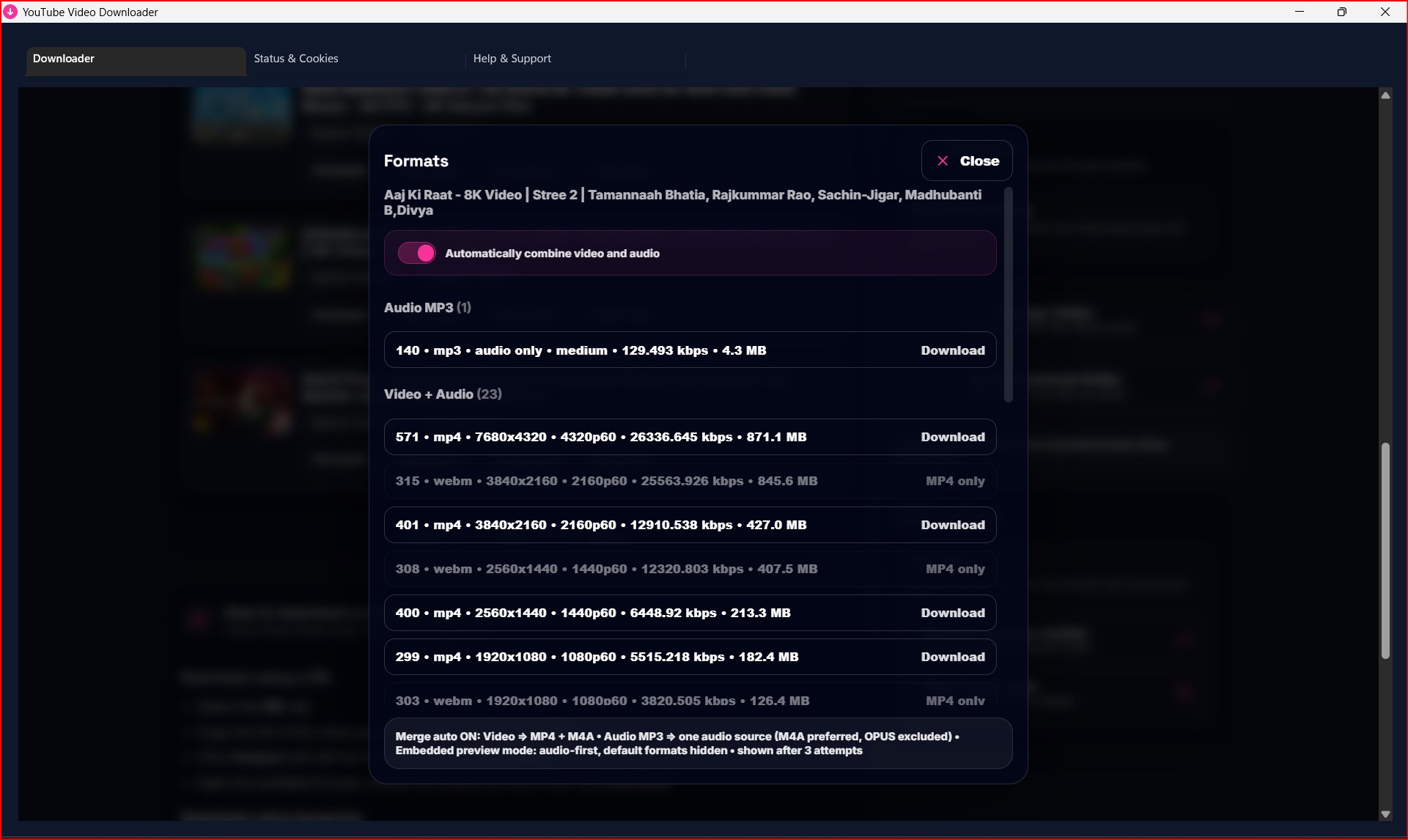Download the 299 mp4 1920x1080 format
Screen dimensions: 1408x840
tap(952, 657)
